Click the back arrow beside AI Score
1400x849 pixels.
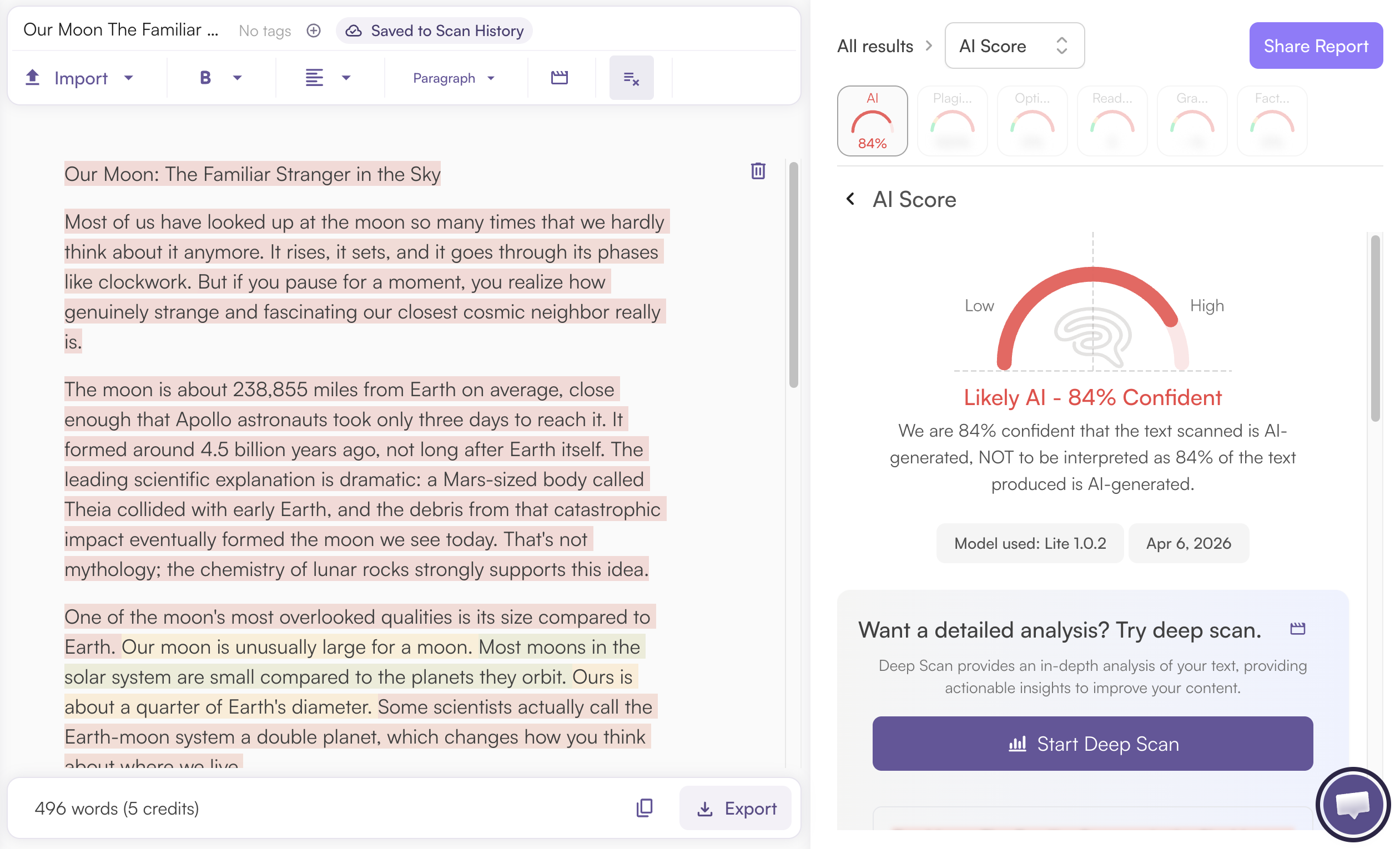coord(850,199)
